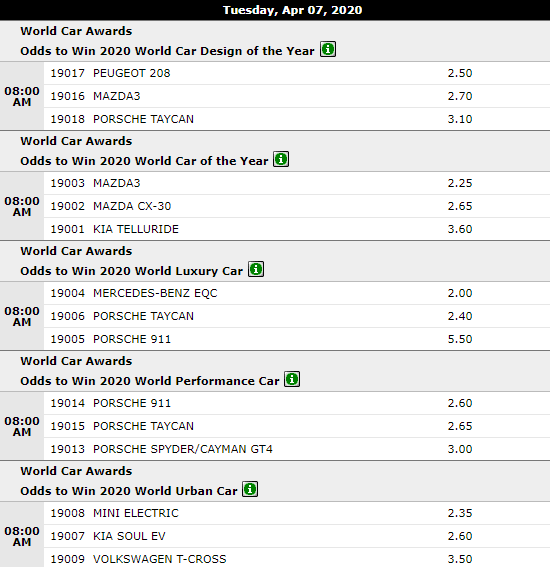Image resolution: width=550 pixels, height=567 pixels.
Task: Select 2.60 odds for 19014 Porsche 911
Action: (460, 403)
